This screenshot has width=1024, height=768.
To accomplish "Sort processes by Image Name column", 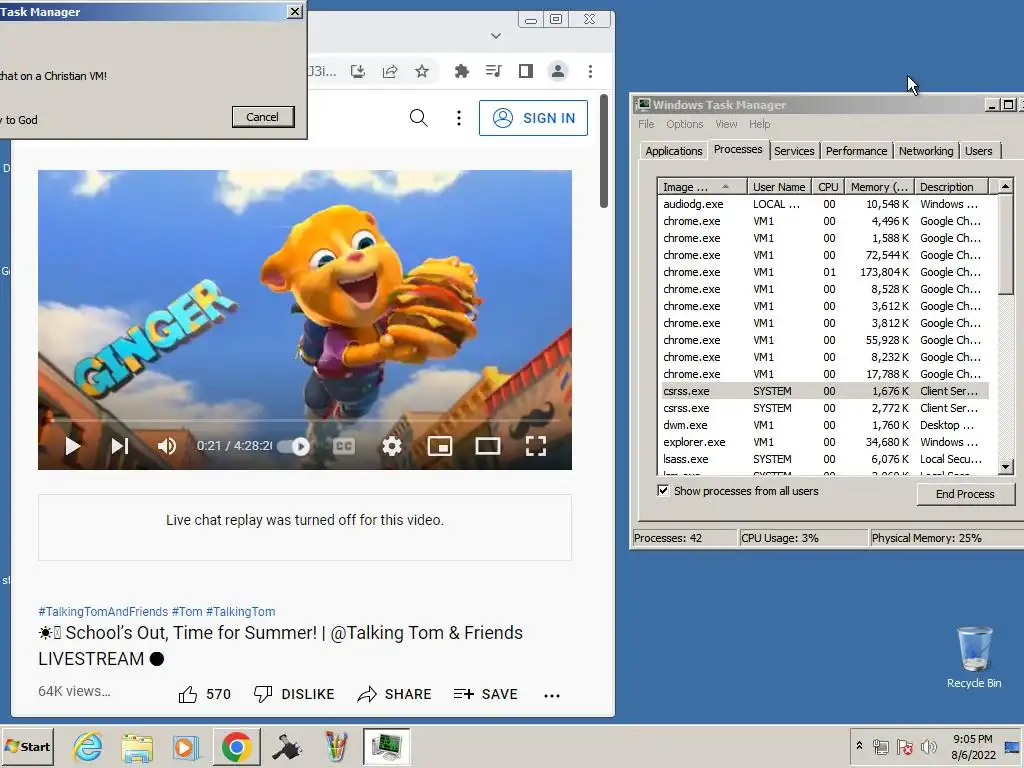I will [702, 187].
